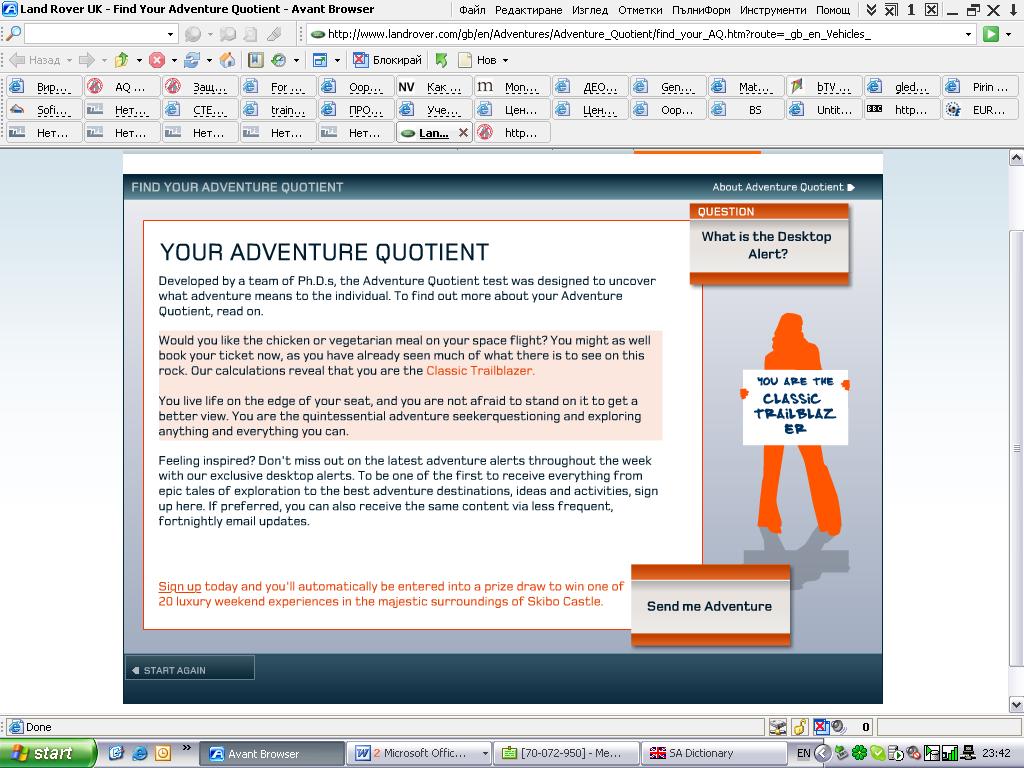
Task: Click the START AGAIN button
Action: (x=189, y=670)
